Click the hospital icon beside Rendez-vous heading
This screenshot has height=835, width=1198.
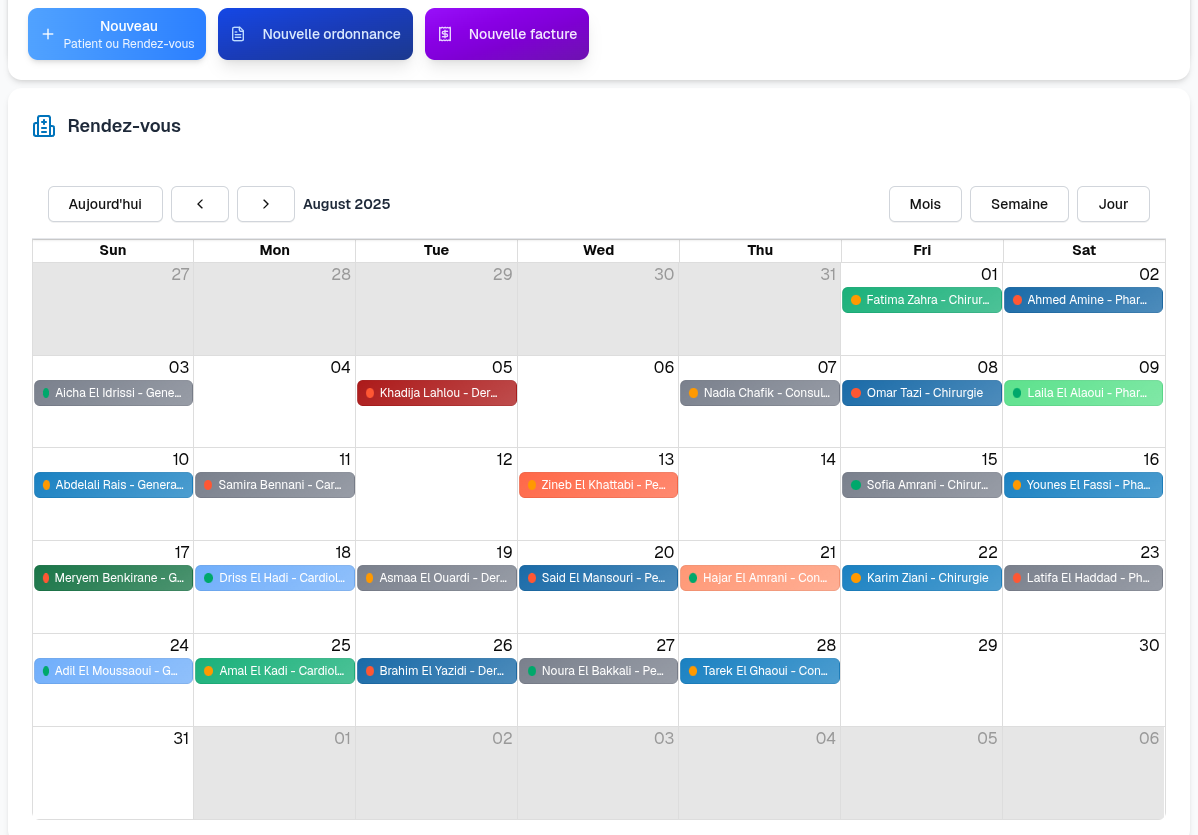pyautogui.click(x=43, y=124)
